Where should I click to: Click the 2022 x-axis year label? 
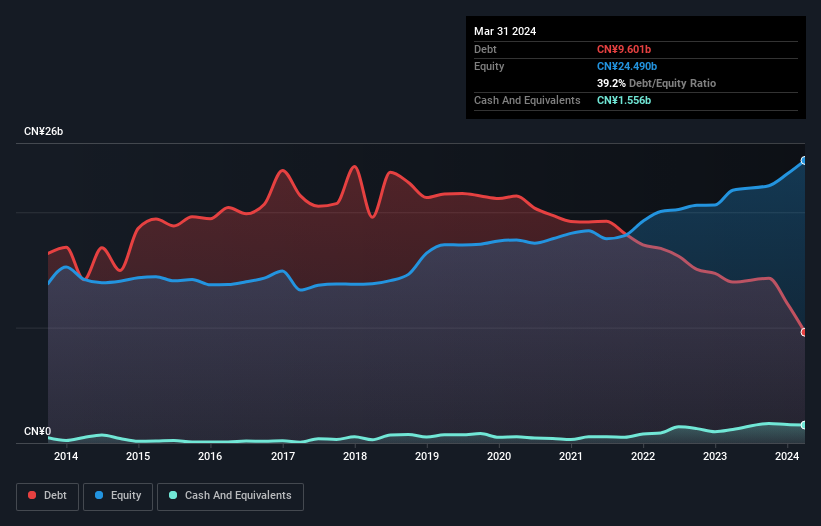tap(643, 457)
